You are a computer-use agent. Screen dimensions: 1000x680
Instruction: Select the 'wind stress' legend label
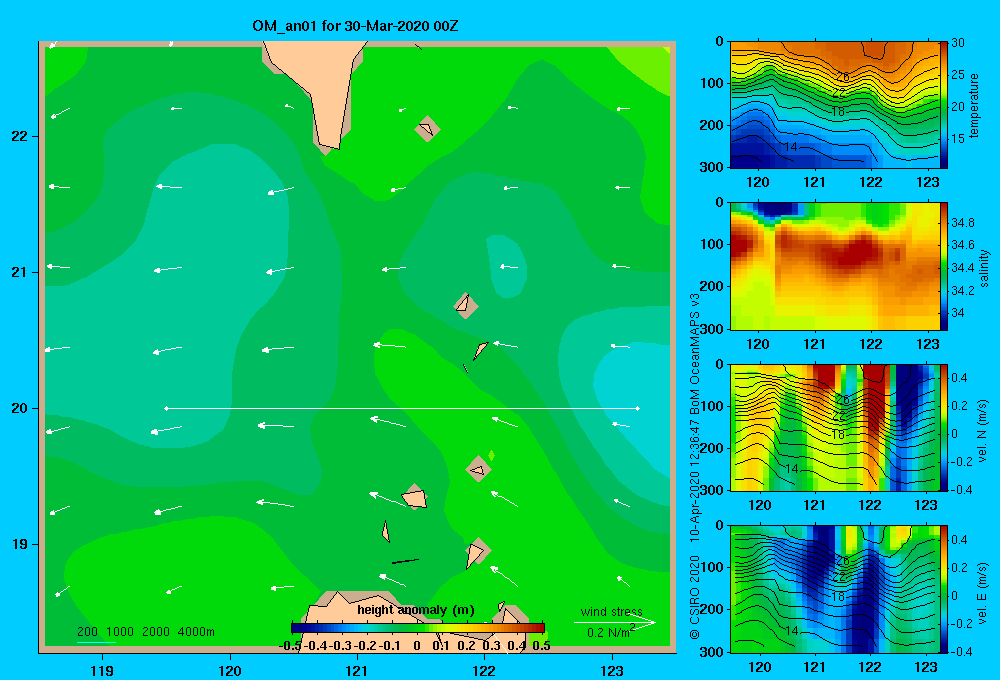612,611
